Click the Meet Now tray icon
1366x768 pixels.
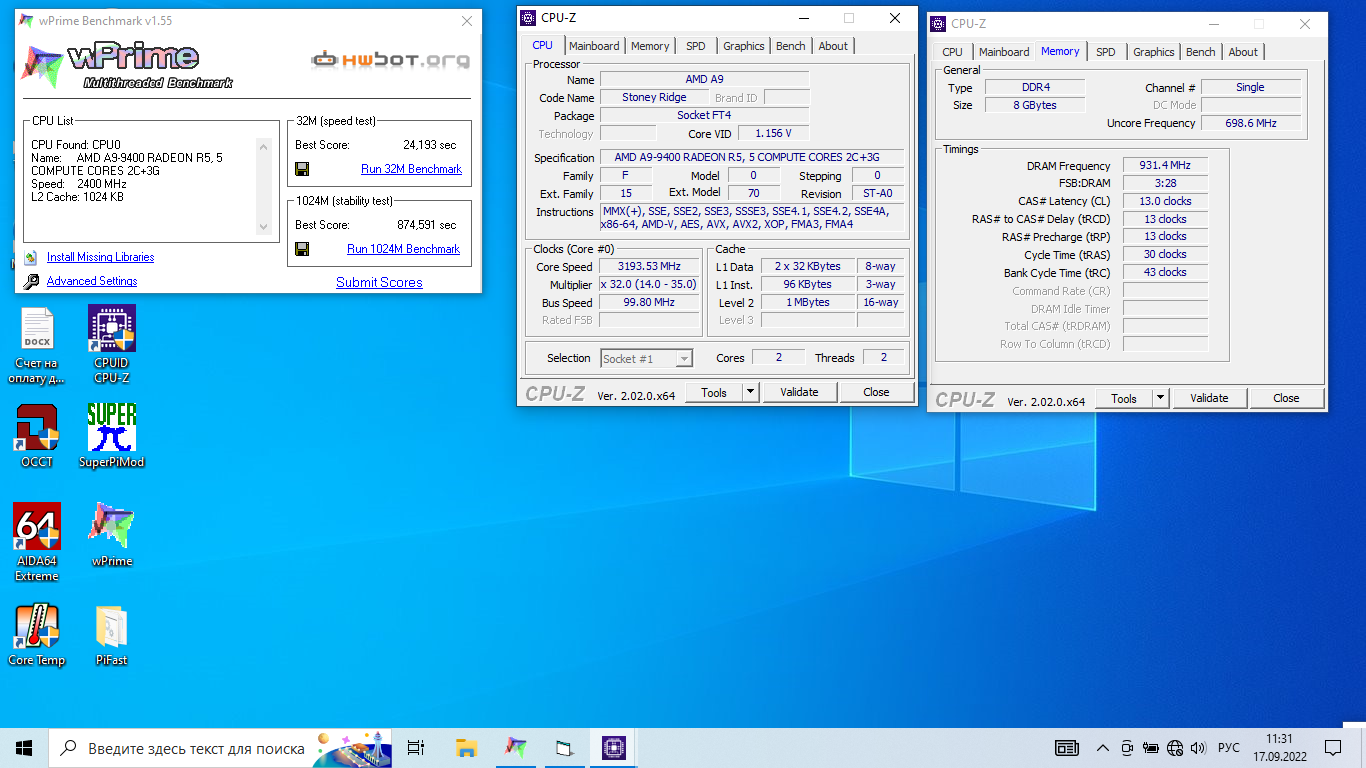(x=1127, y=748)
